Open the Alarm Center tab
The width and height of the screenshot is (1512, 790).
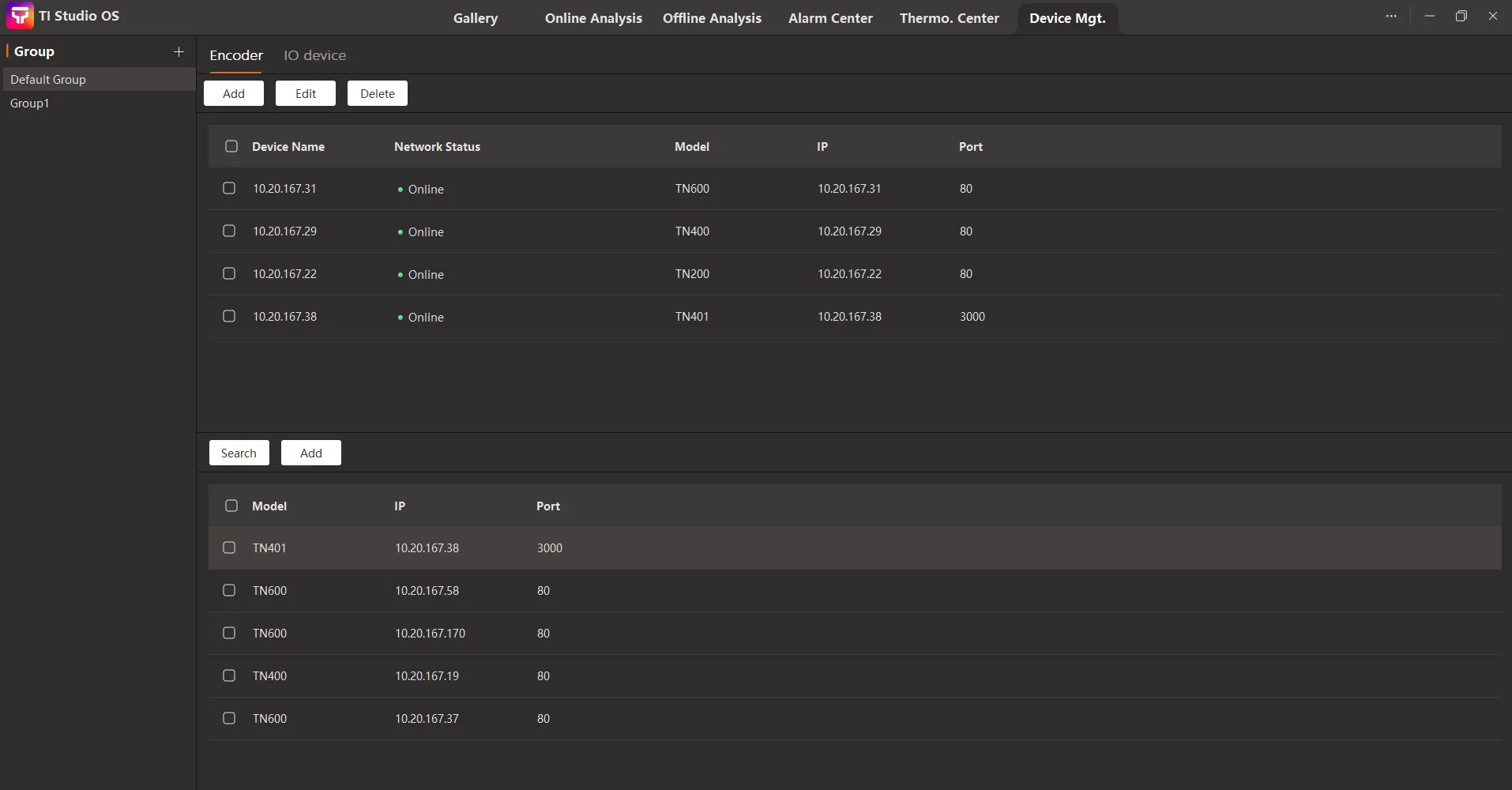[x=830, y=18]
